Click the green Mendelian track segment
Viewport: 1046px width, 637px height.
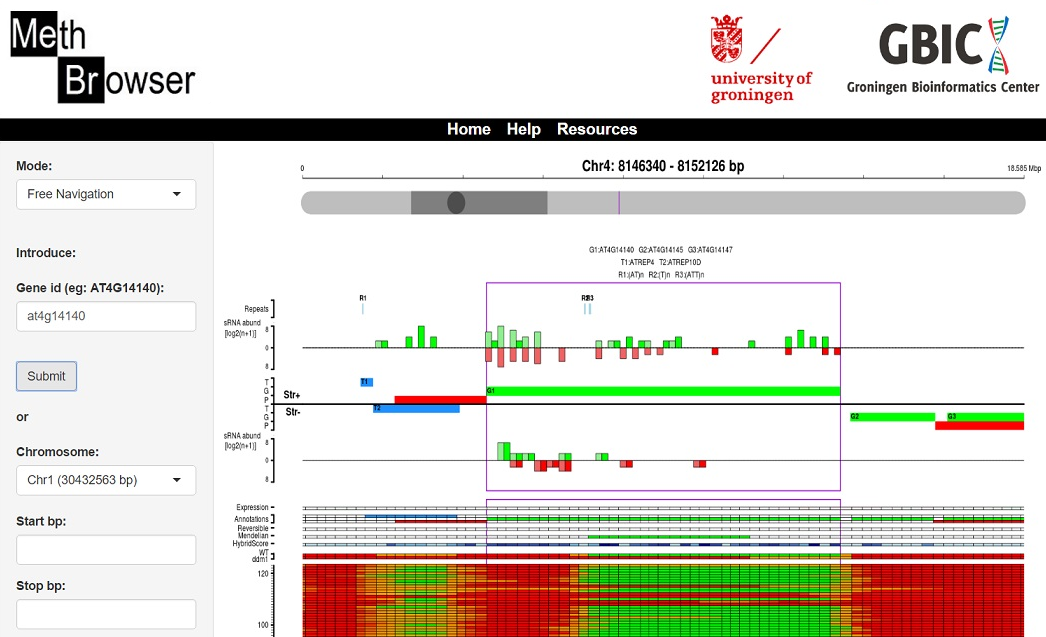[x=668, y=537]
